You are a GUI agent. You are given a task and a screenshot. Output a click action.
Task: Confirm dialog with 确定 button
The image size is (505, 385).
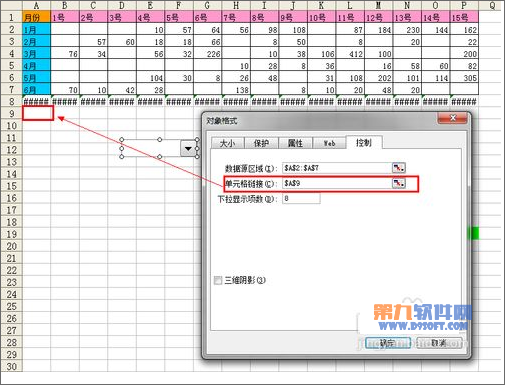tap(387, 343)
